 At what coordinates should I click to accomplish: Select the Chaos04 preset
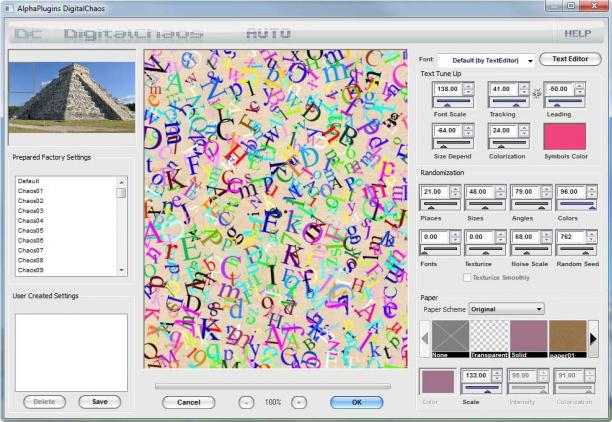pos(30,221)
